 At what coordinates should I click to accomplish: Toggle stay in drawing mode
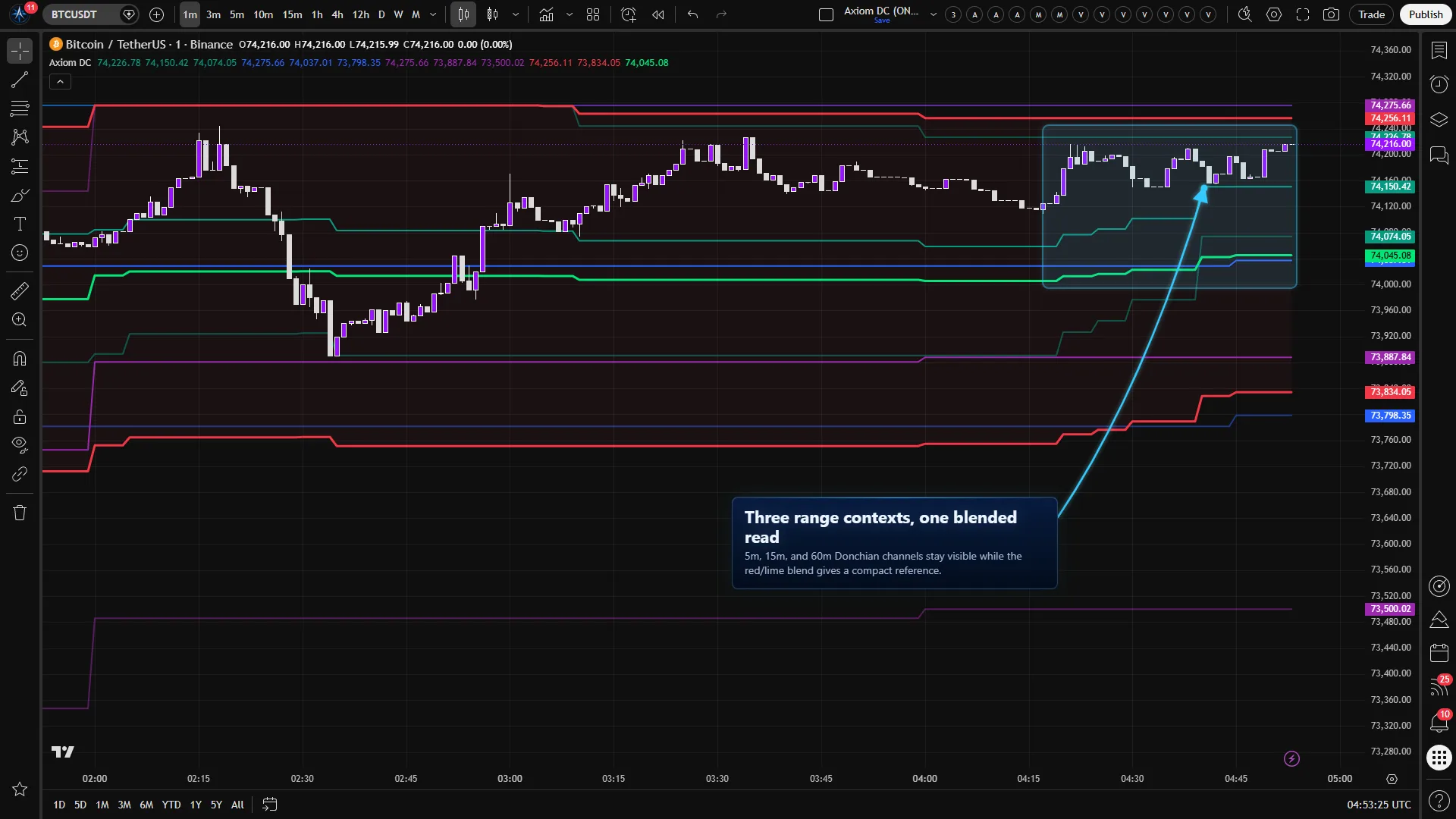(x=20, y=388)
